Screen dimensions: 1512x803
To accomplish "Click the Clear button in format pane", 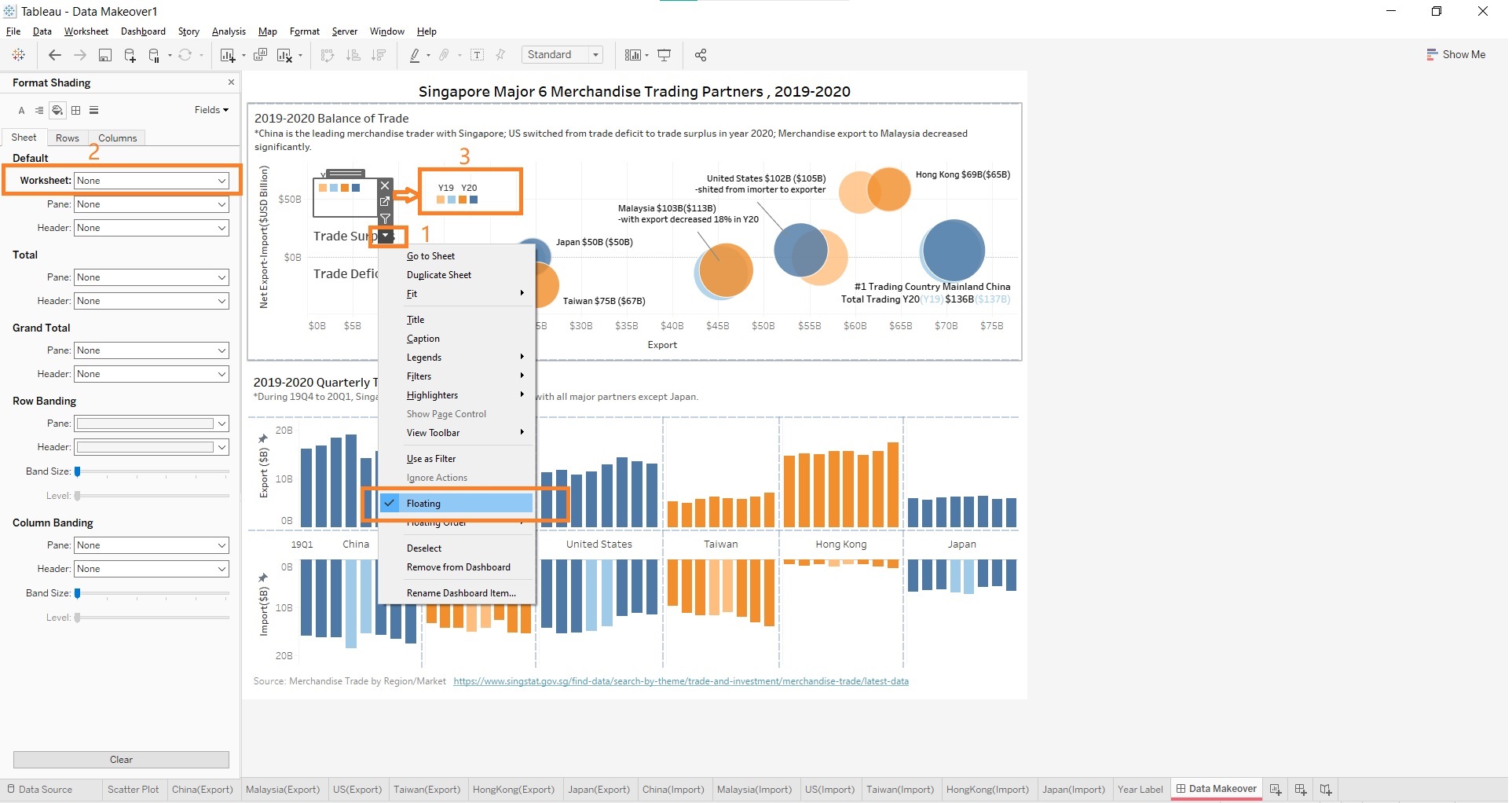I will [121, 760].
